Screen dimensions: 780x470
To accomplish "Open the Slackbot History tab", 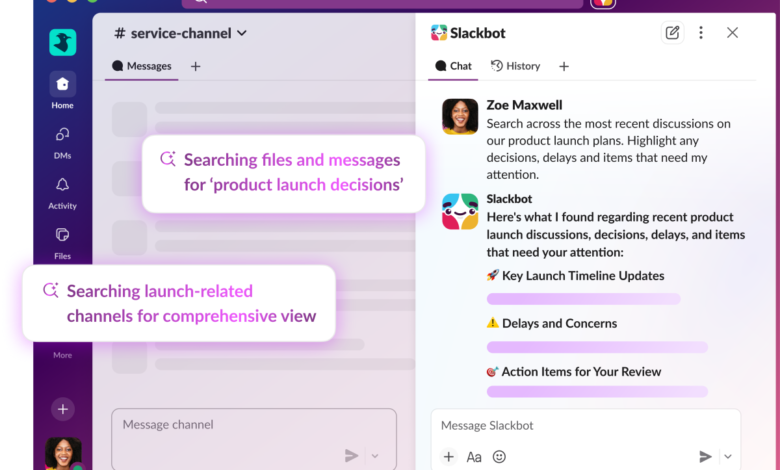I will pyautogui.click(x=515, y=66).
